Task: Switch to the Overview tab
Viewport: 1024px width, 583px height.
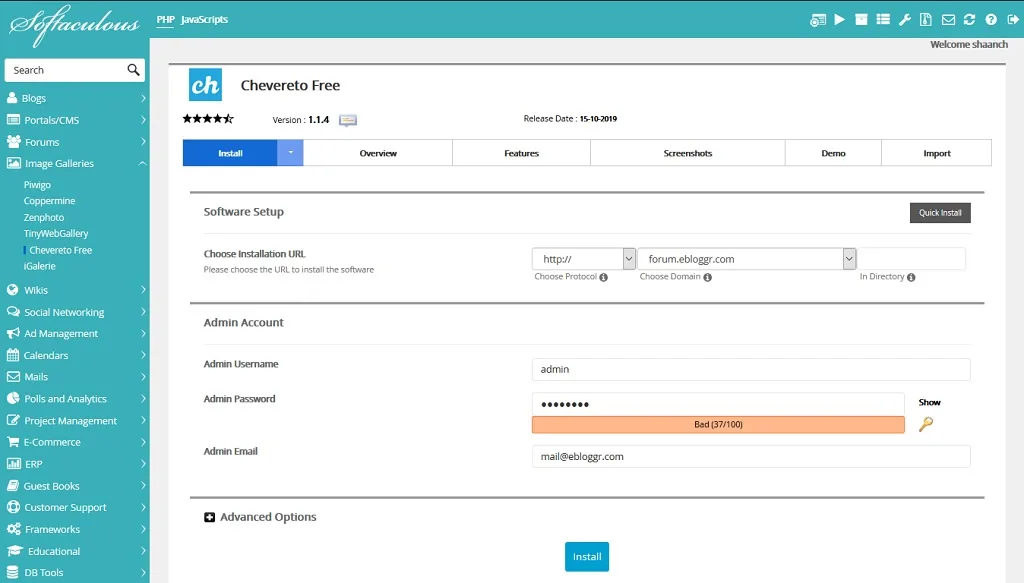Action: click(378, 153)
